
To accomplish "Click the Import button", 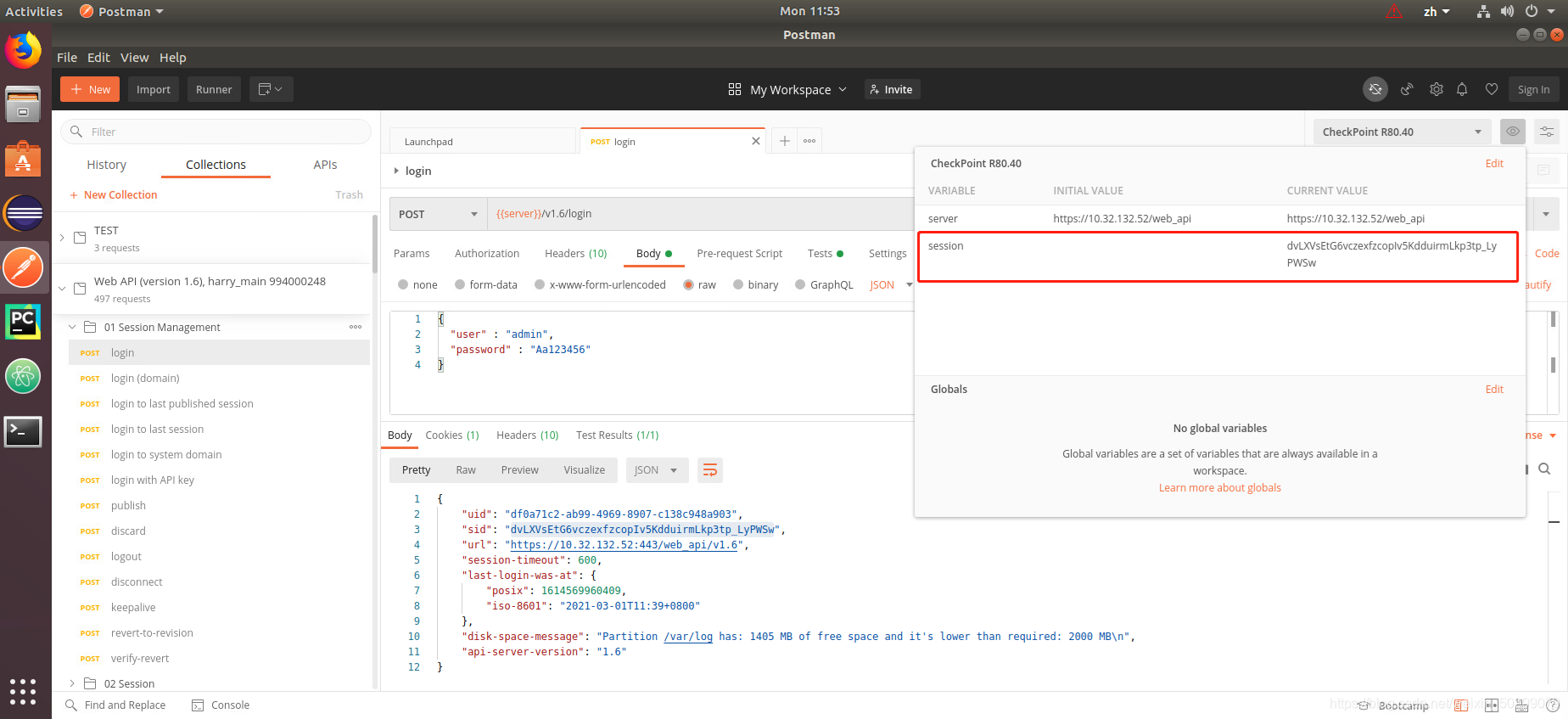I will click(154, 89).
